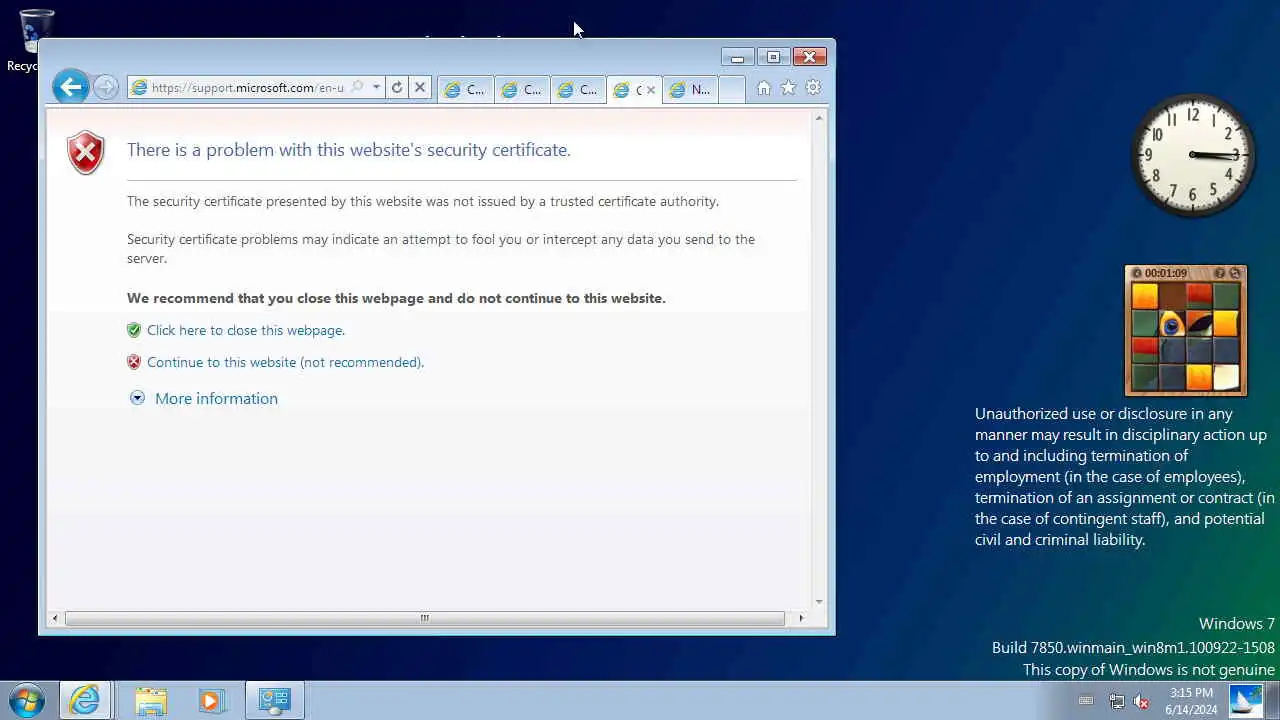
Task: Click the muted volume tray icon
Action: [x=1141, y=701]
